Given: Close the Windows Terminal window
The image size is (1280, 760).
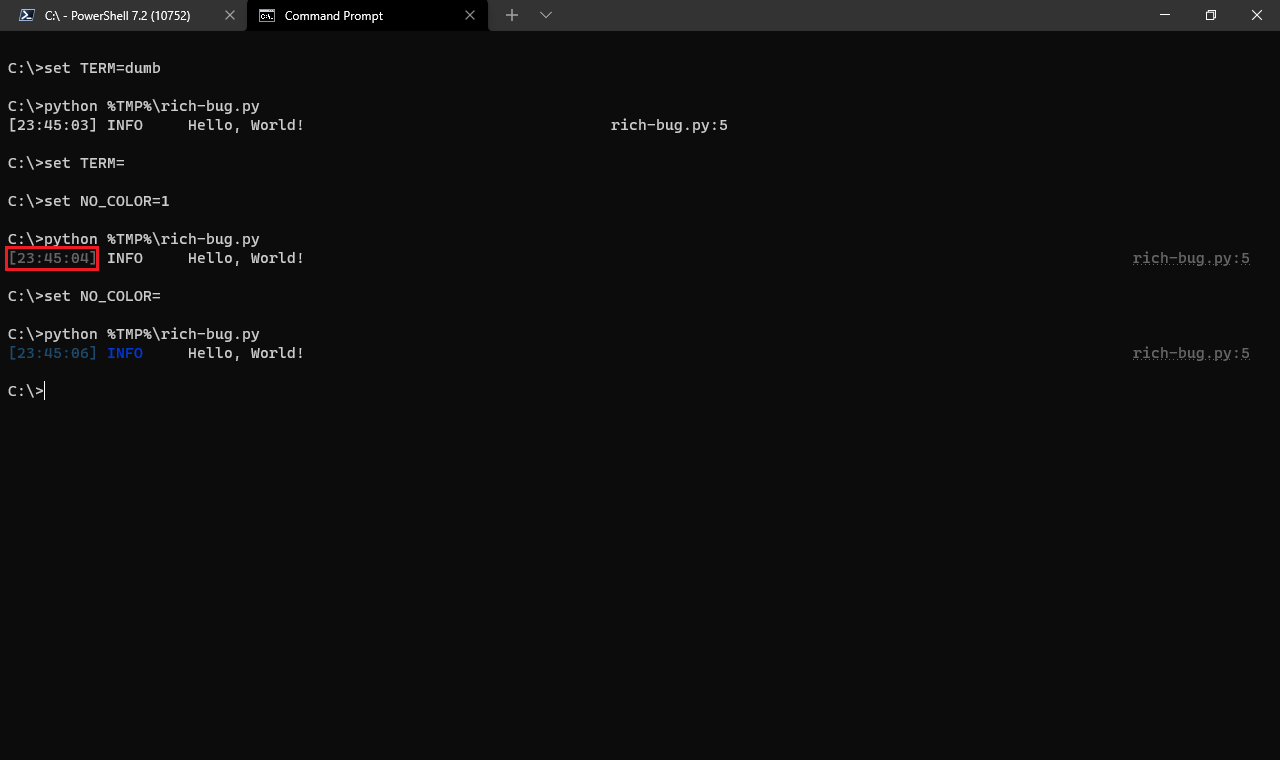Looking at the screenshot, I should tap(1257, 15).
